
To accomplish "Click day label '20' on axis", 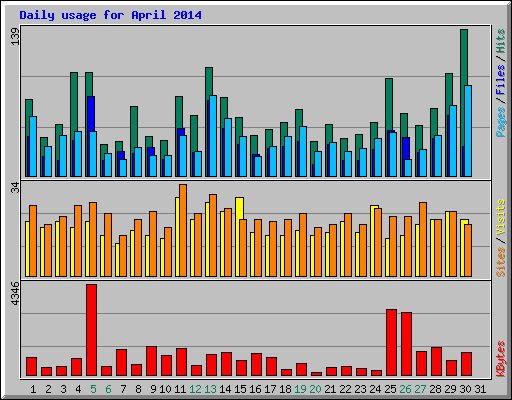I will click(315, 389).
